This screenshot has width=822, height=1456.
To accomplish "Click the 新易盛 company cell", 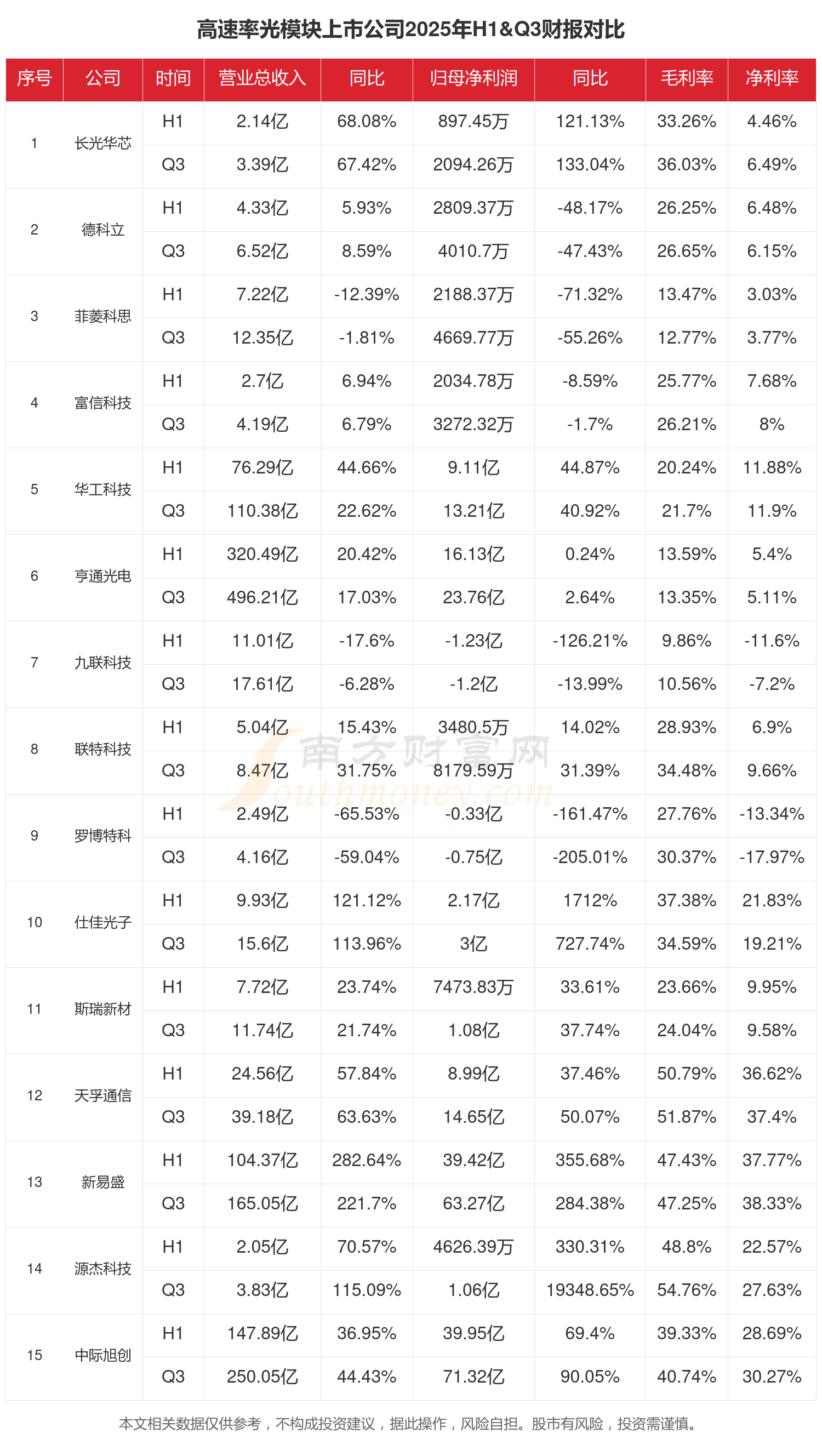I will (x=103, y=1182).
